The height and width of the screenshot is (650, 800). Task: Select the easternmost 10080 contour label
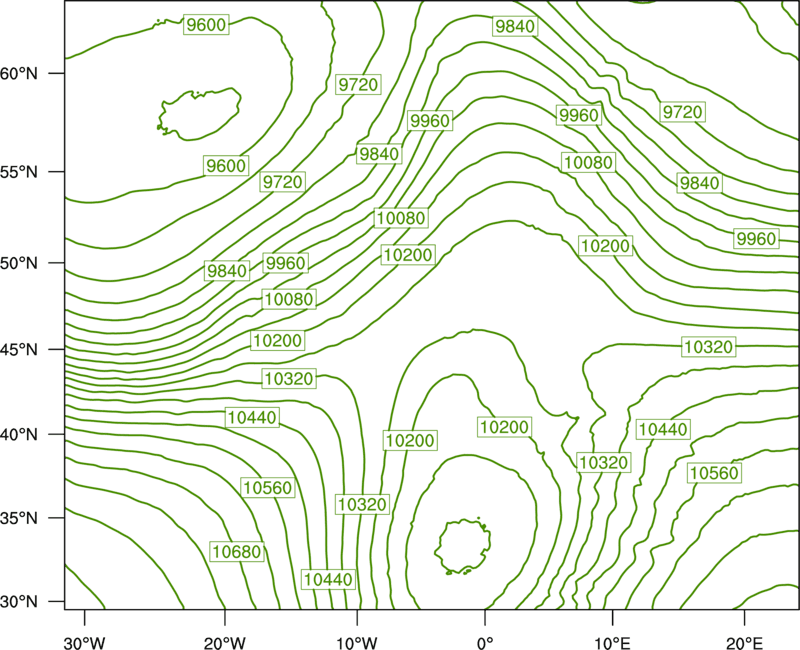pyautogui.click(x=588, y=163)
